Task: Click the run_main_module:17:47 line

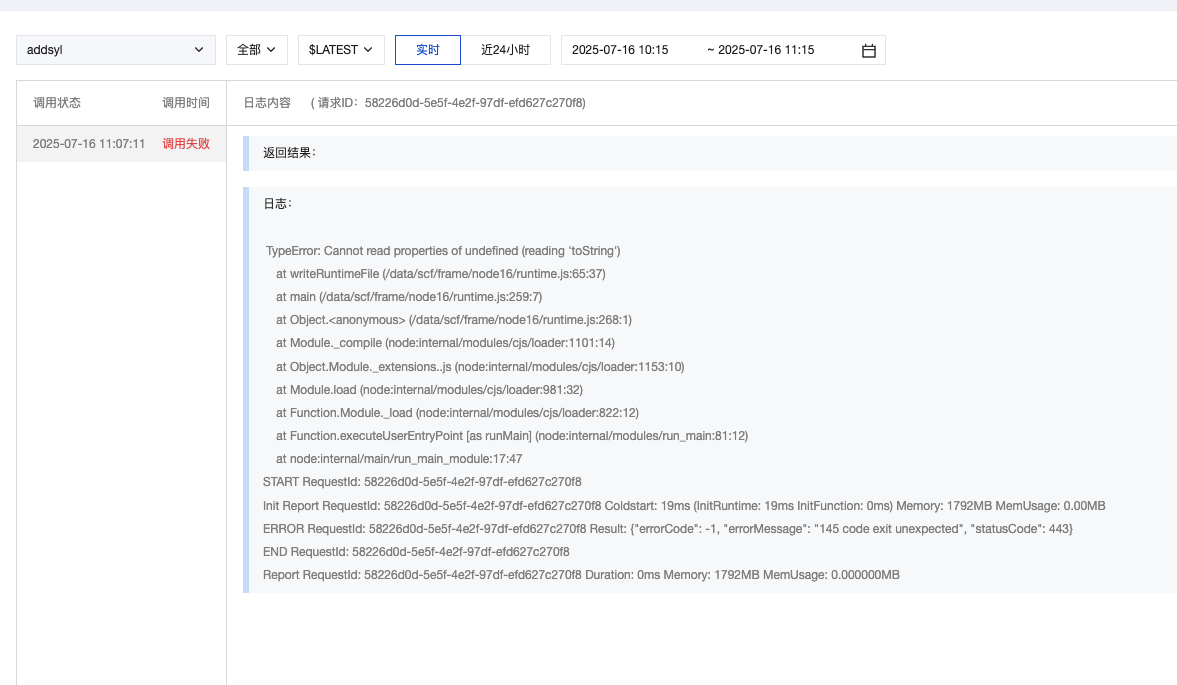Action: 399,459
